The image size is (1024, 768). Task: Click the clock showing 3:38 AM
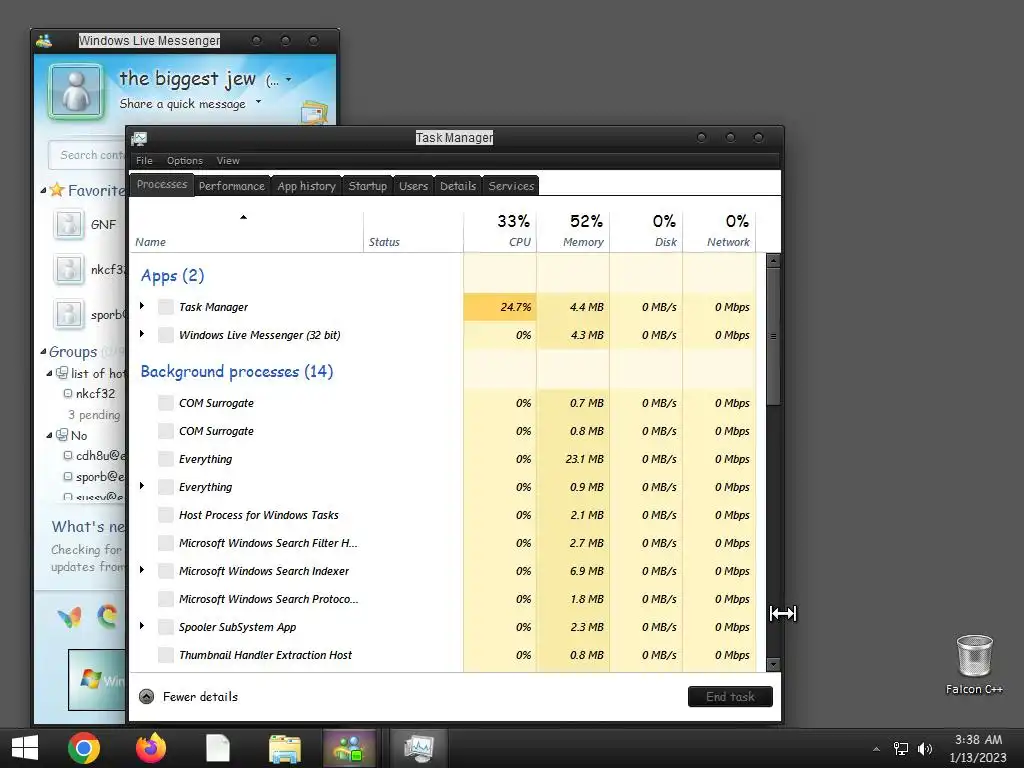click(978, 740)
